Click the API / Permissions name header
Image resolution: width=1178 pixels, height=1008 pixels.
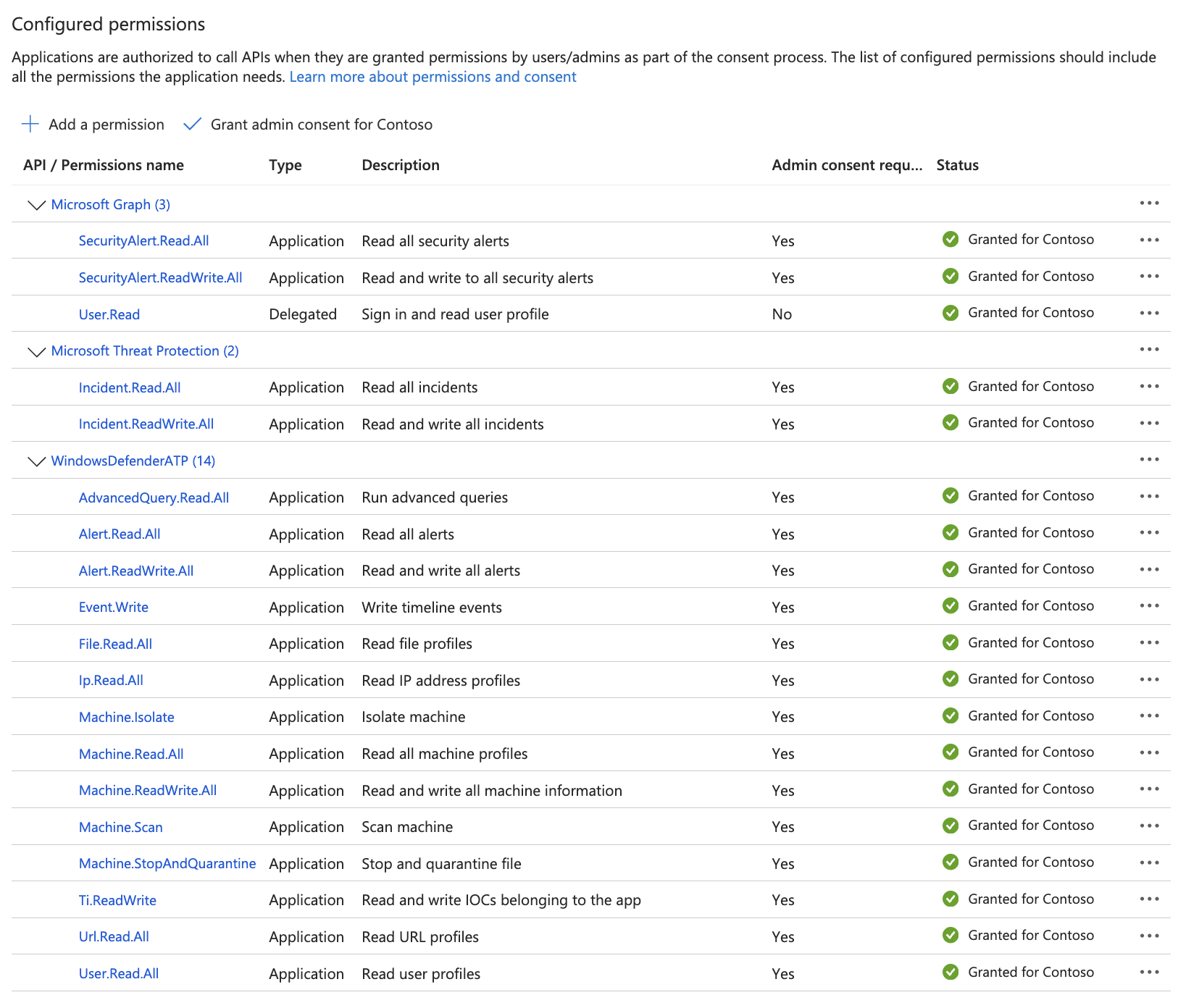pos(104,165)
